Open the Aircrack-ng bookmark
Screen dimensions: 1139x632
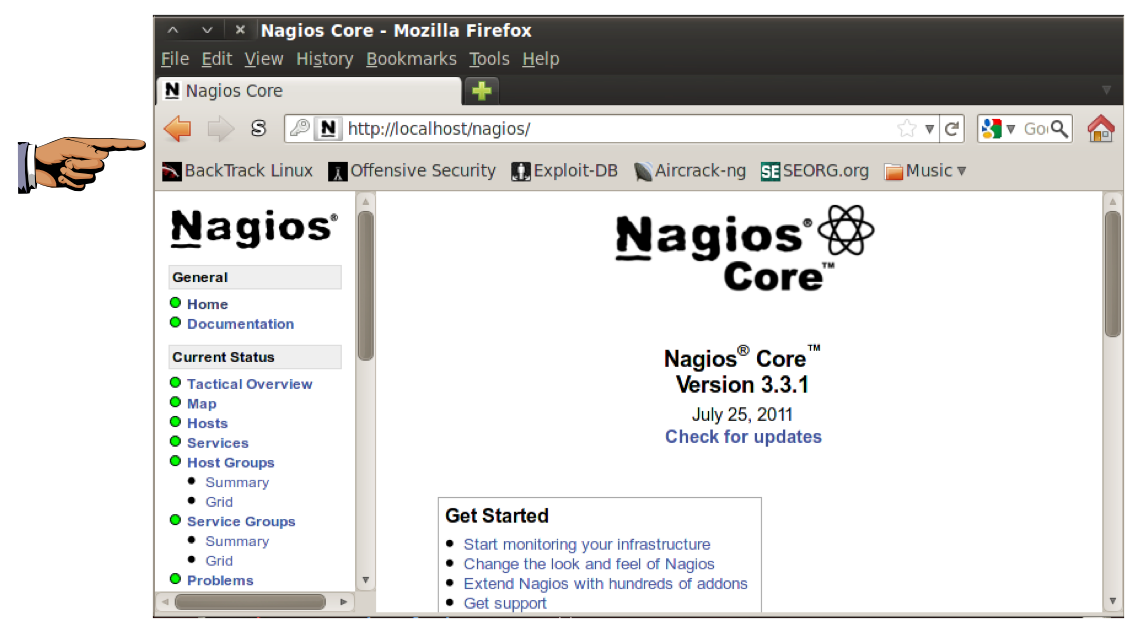[689, 171]
